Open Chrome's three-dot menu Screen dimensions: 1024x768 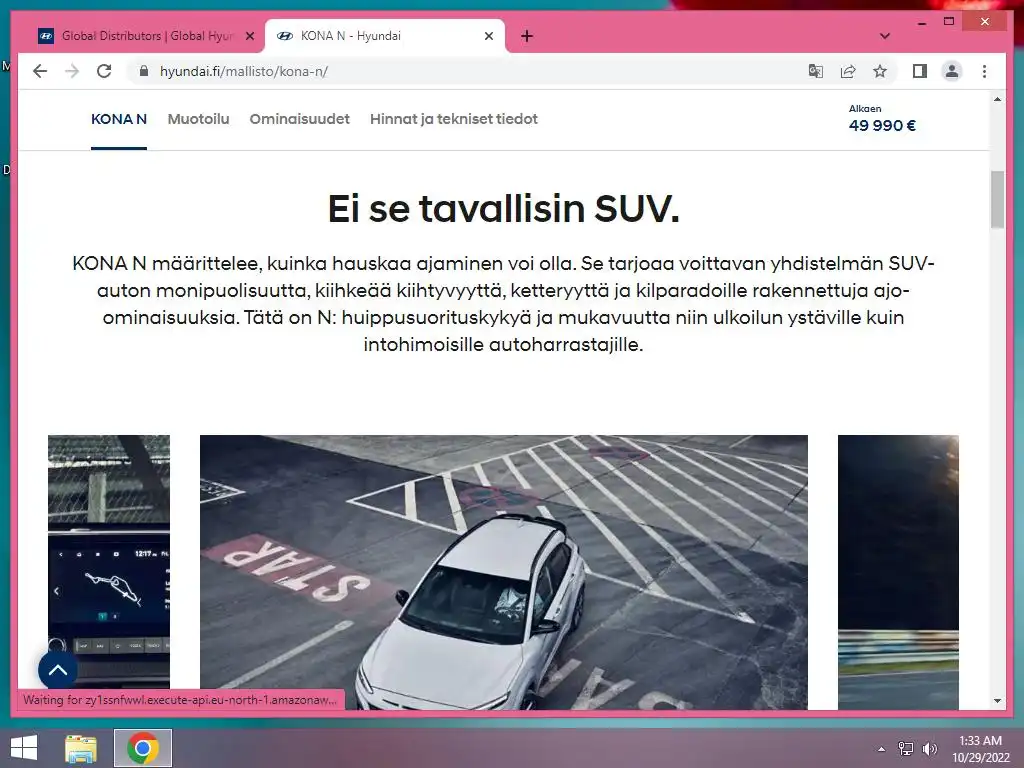984,71
